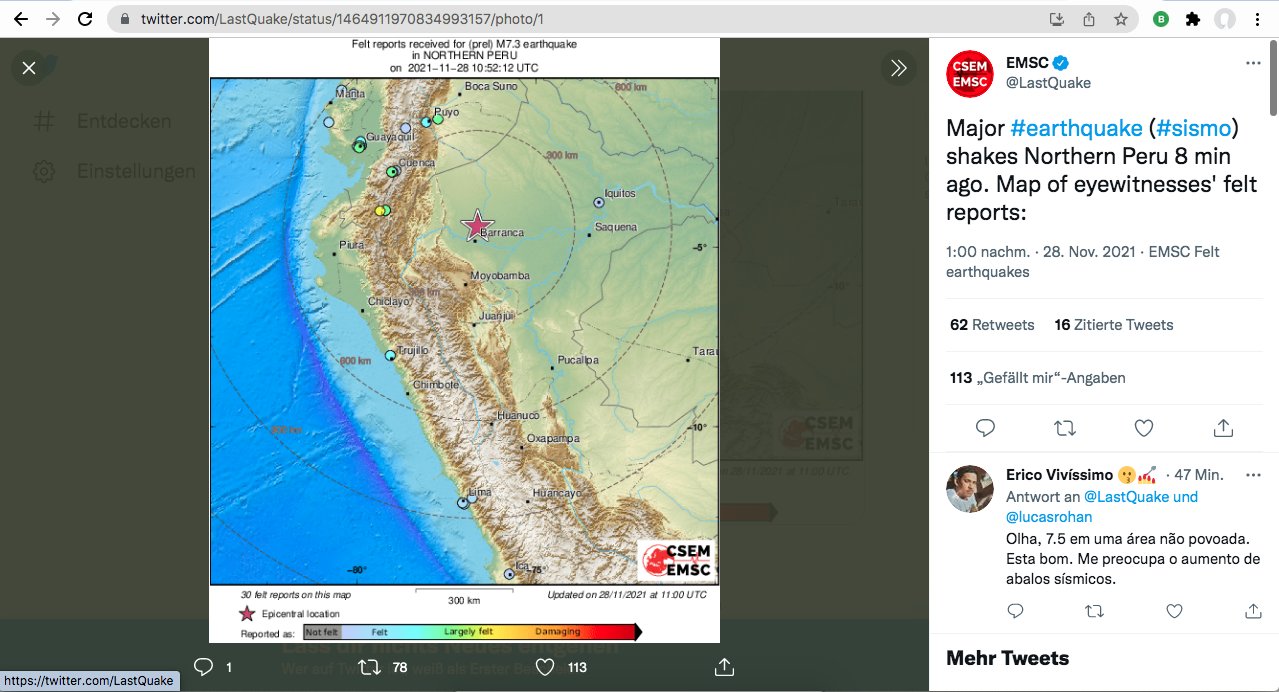Click the install app icon in address bar
The height and width of the screenshot is (692, 1279).
click(1057, 19)
